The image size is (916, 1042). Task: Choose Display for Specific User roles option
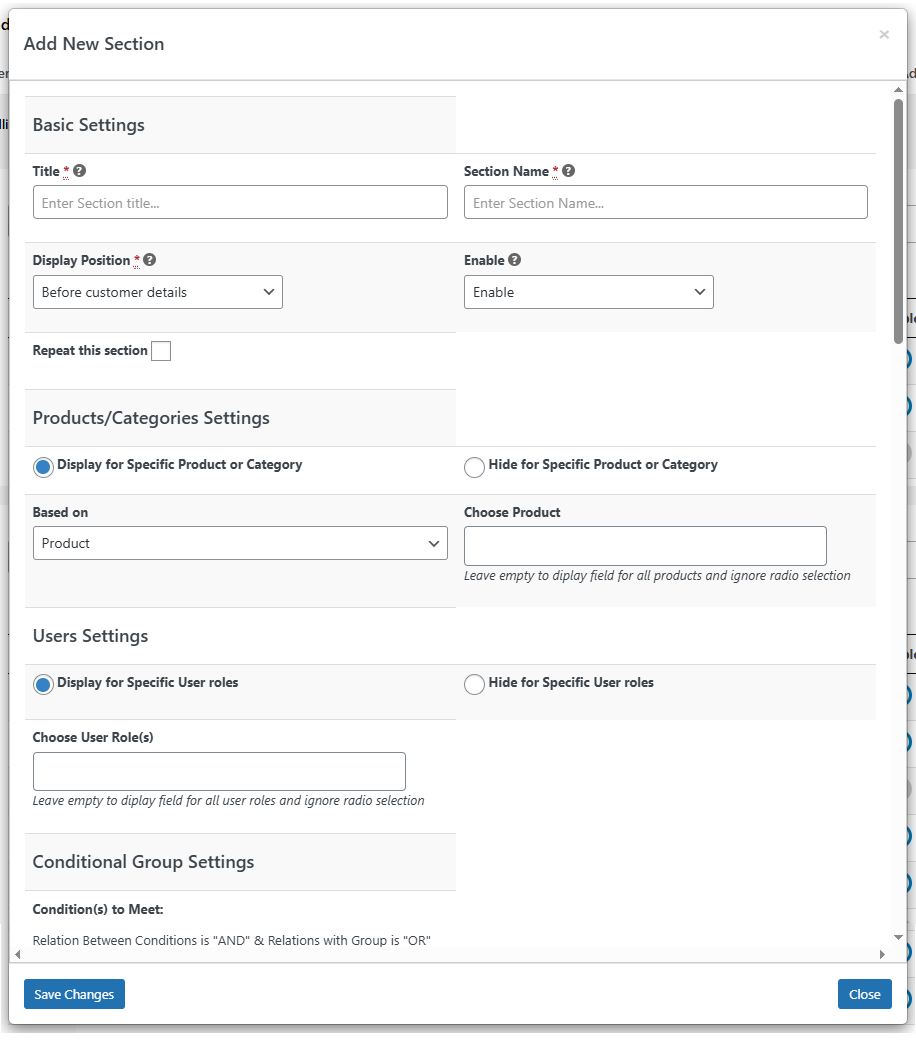44,685
